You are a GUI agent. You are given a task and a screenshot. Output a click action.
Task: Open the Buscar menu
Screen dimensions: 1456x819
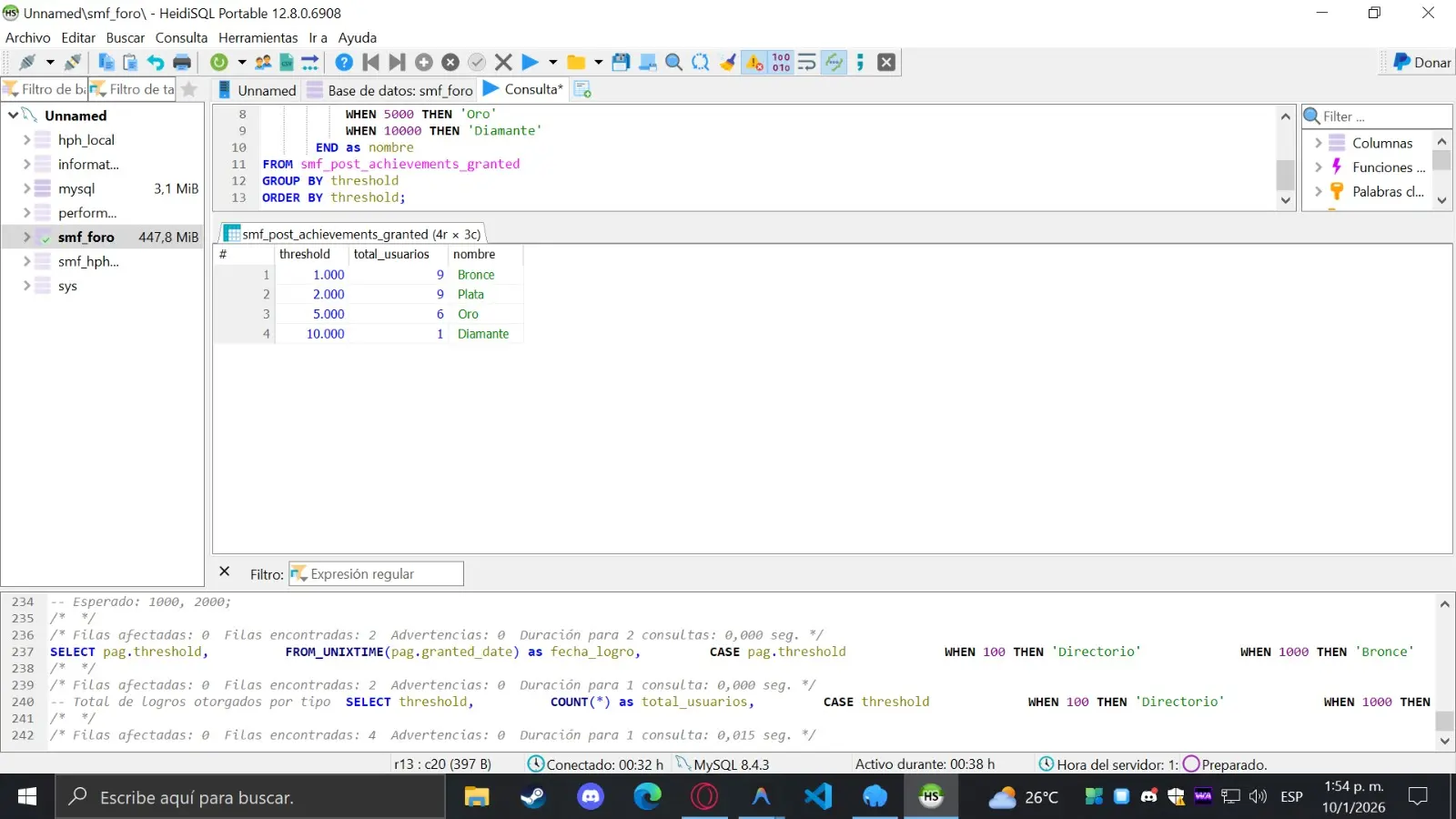[x=126, y=37]
